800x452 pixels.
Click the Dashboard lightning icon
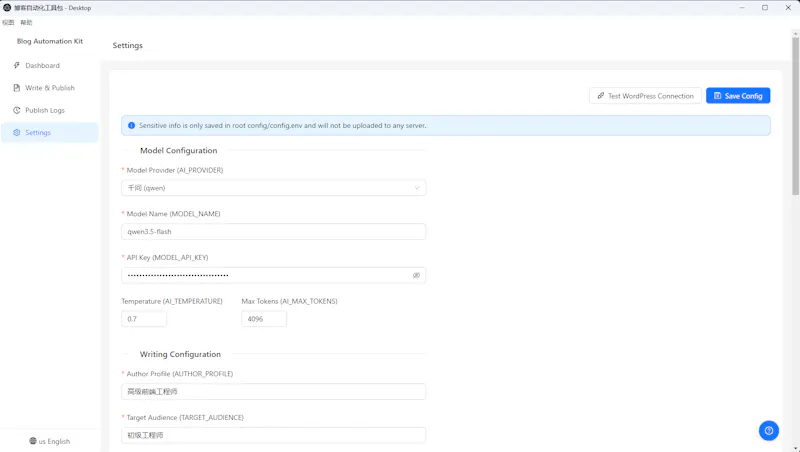(16, 65)
